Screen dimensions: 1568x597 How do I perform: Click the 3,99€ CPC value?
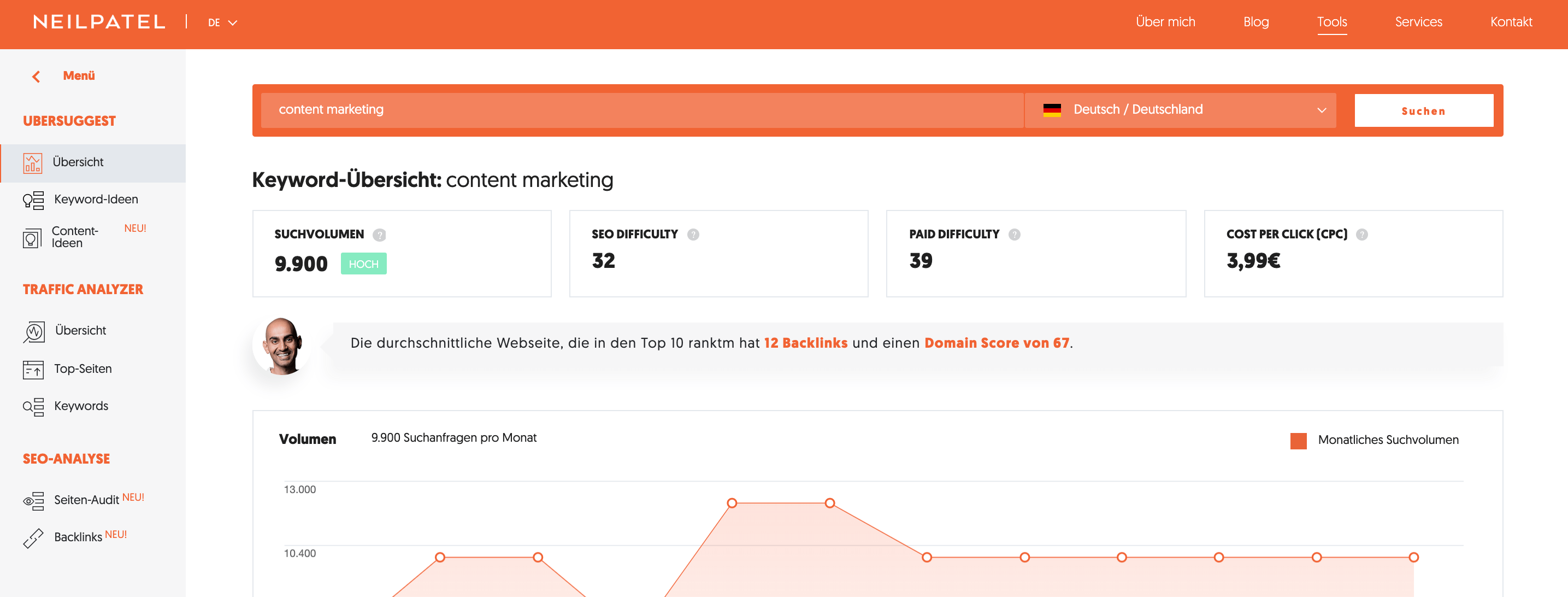pyautogui.click(x=1253, y=261)
